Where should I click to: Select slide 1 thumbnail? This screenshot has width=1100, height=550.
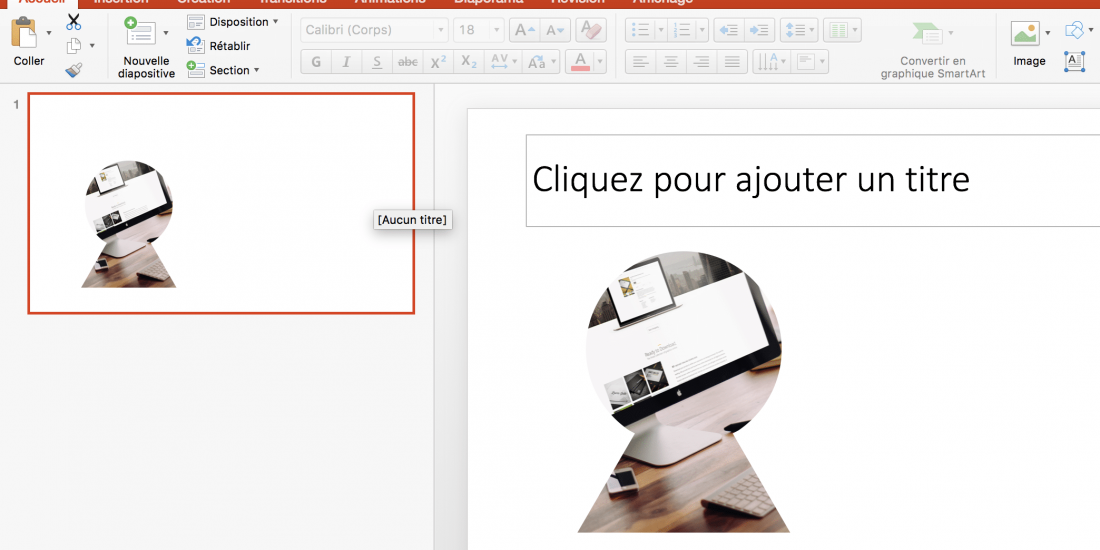point(221,203)
